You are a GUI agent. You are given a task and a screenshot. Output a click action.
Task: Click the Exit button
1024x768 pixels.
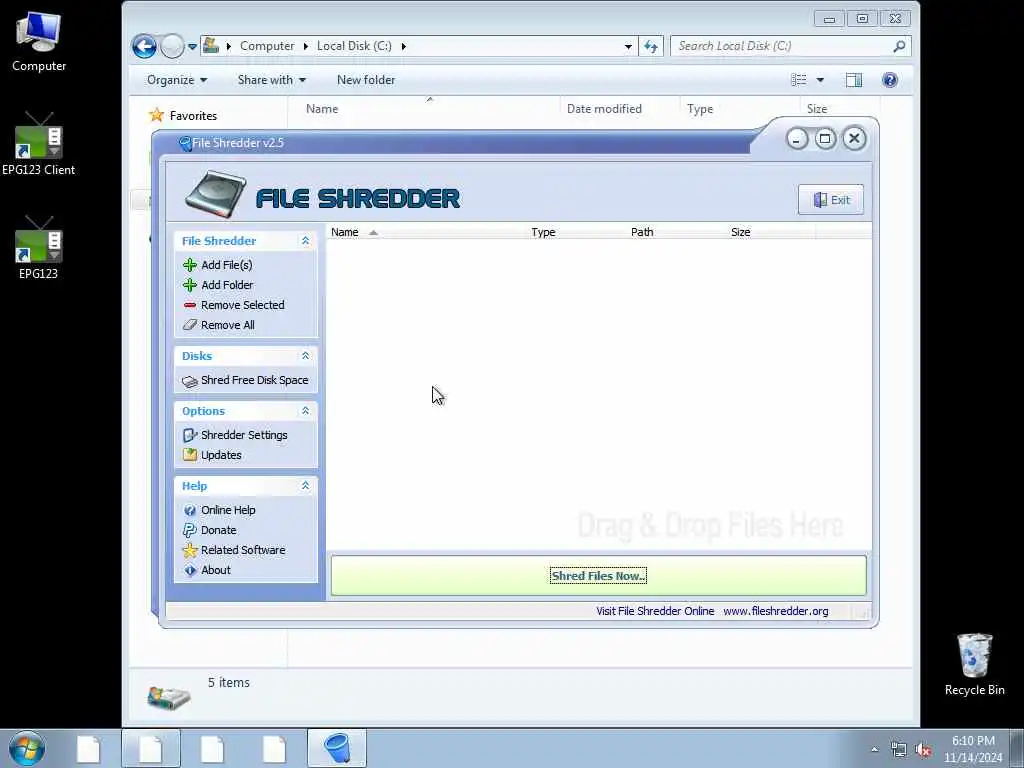(x=830, y=200)
